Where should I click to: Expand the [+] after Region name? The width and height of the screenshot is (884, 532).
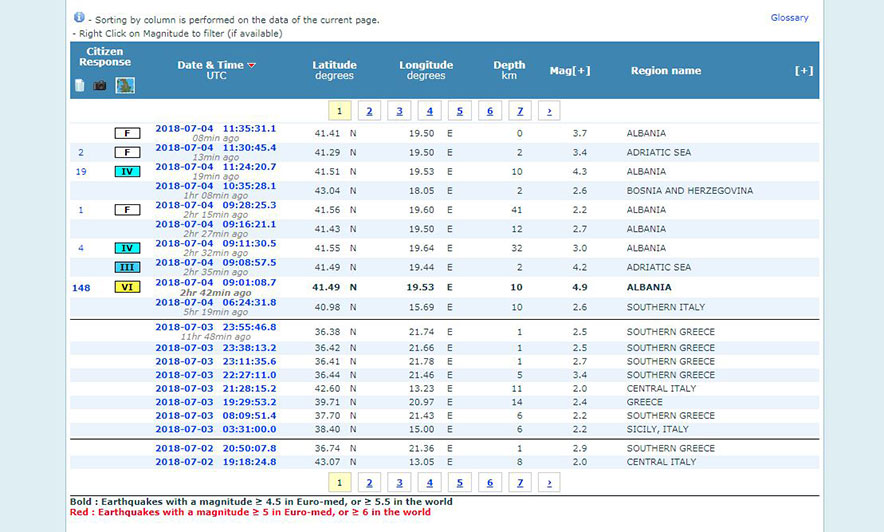point(803,71)
